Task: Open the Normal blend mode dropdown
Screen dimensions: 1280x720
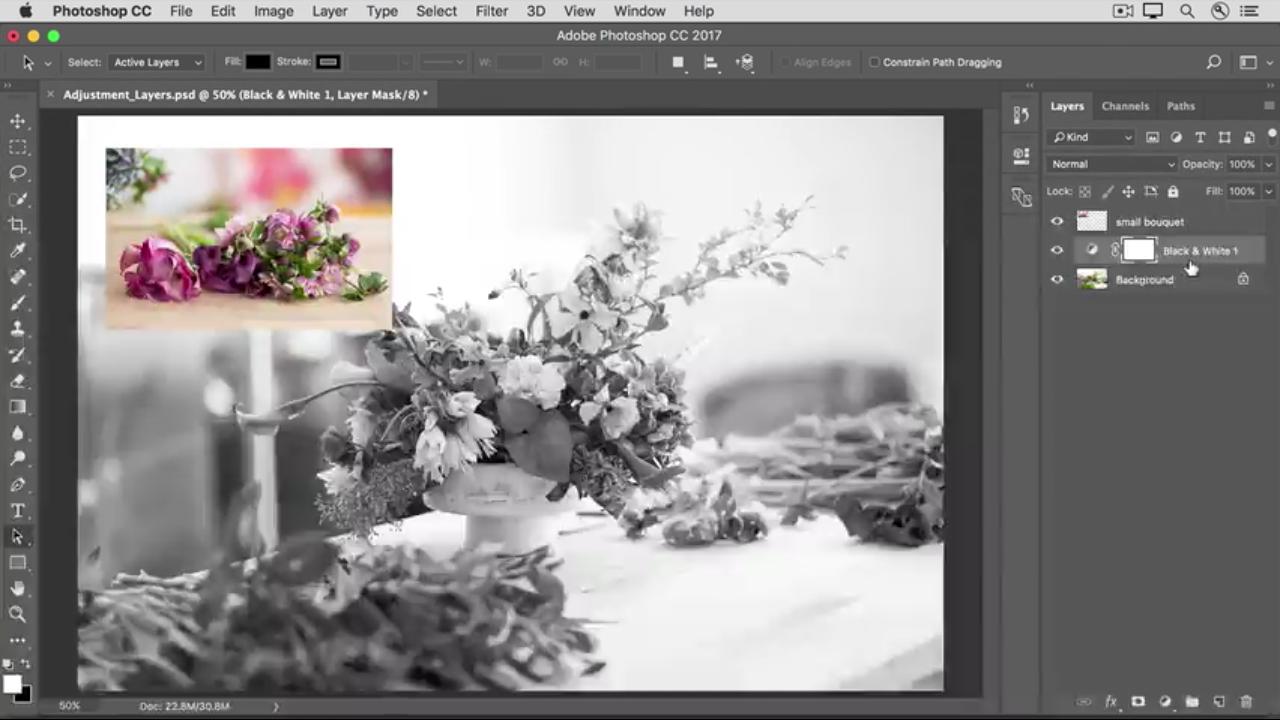Action: pos(1112,164)
